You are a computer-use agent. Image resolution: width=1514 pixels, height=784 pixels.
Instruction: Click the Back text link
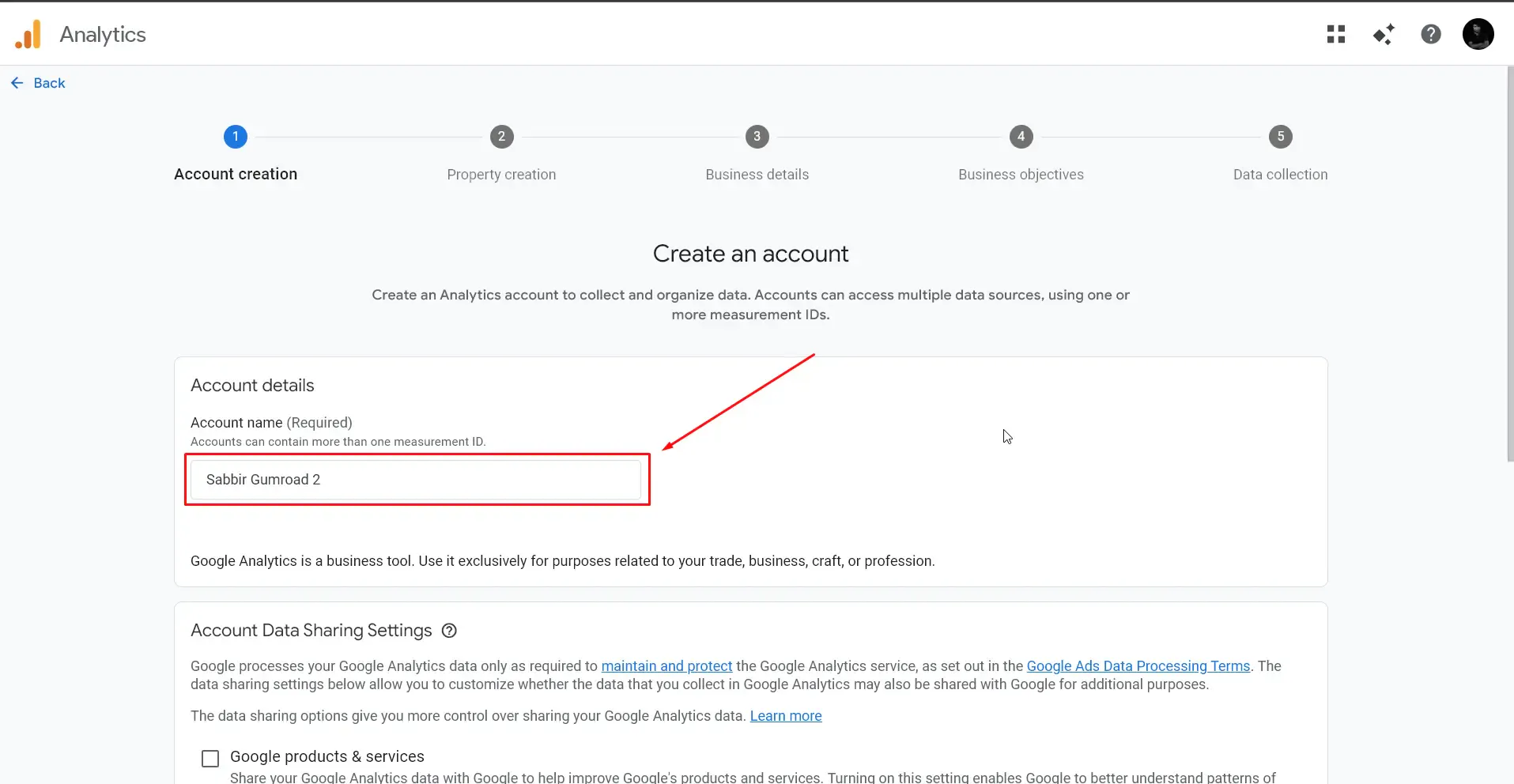49,83
